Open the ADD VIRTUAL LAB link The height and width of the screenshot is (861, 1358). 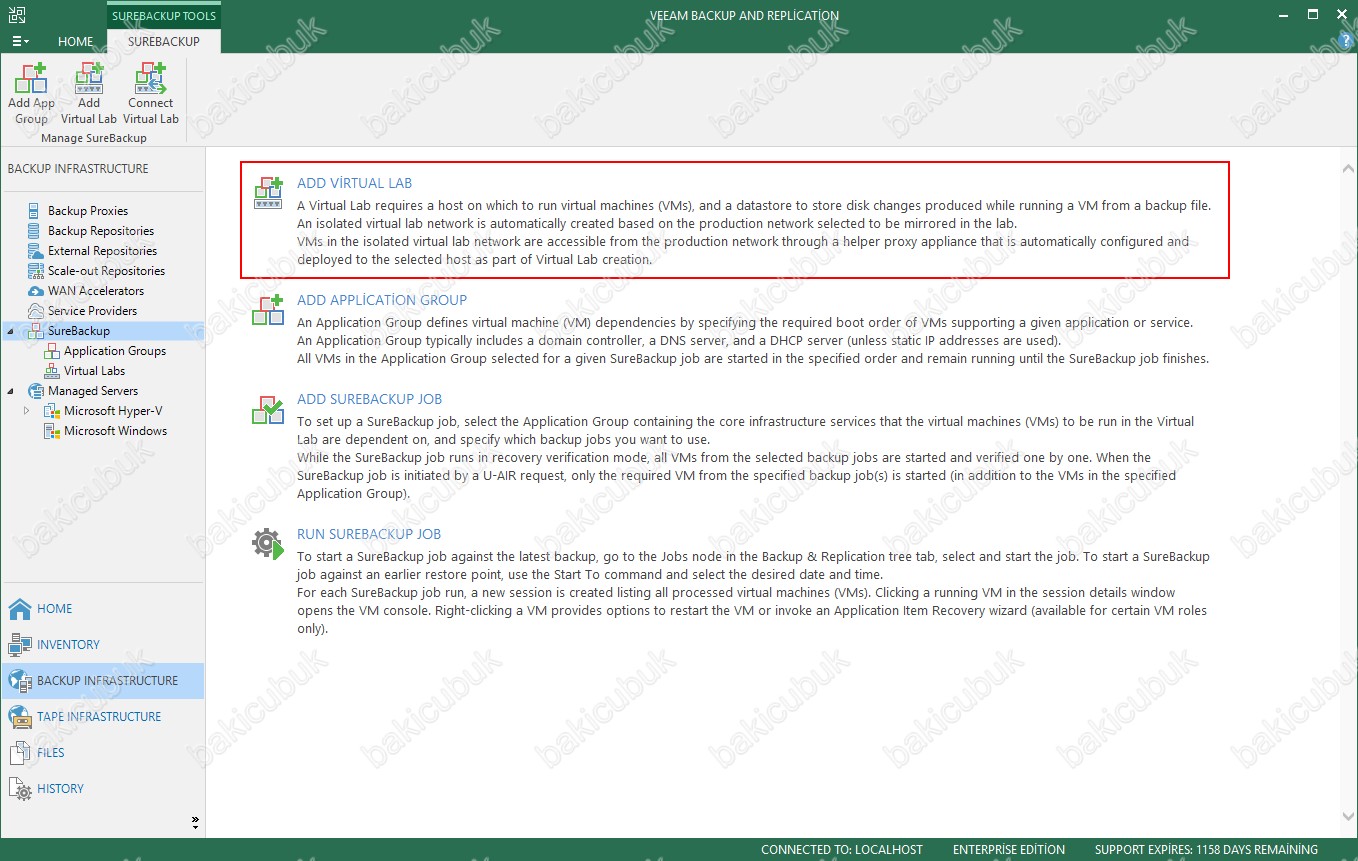click(x=354, y=183)
